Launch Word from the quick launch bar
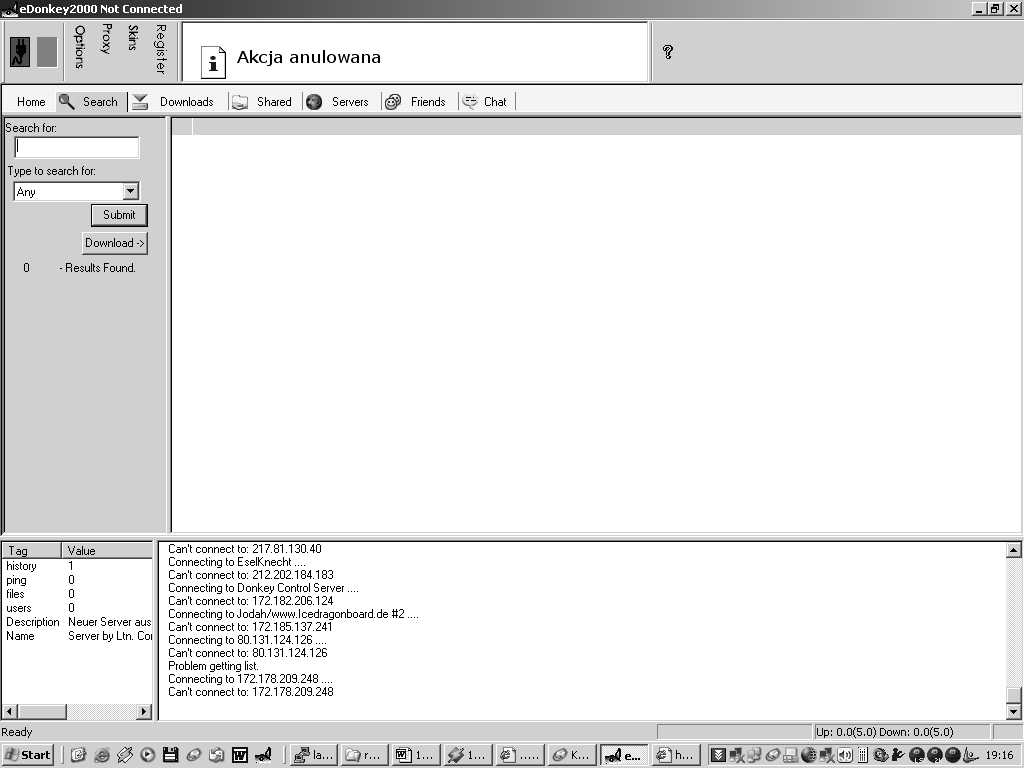The height and width of the screenshot is (768, 1024). click(x=240, y=755)
